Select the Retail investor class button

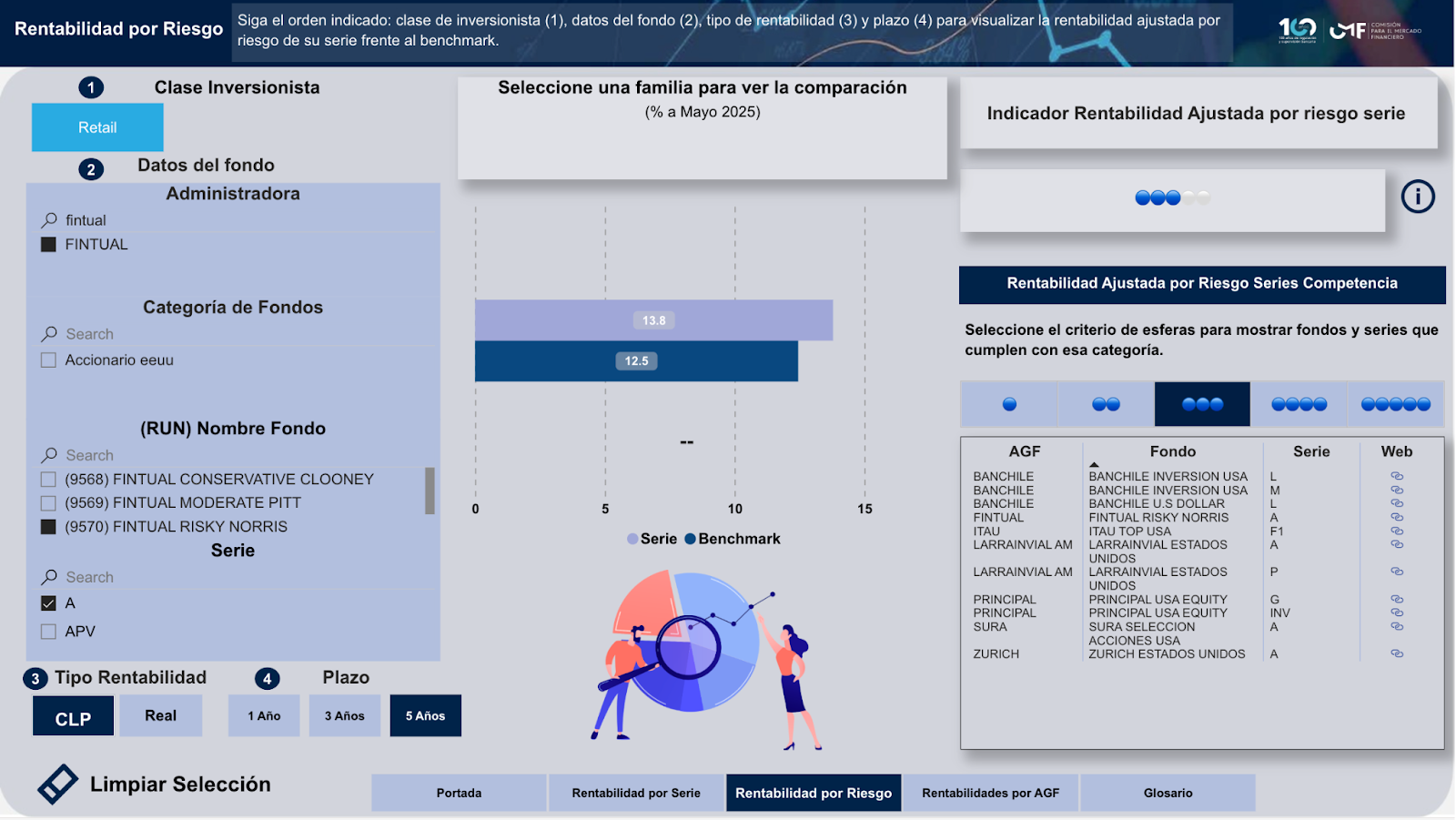point(97,127)
